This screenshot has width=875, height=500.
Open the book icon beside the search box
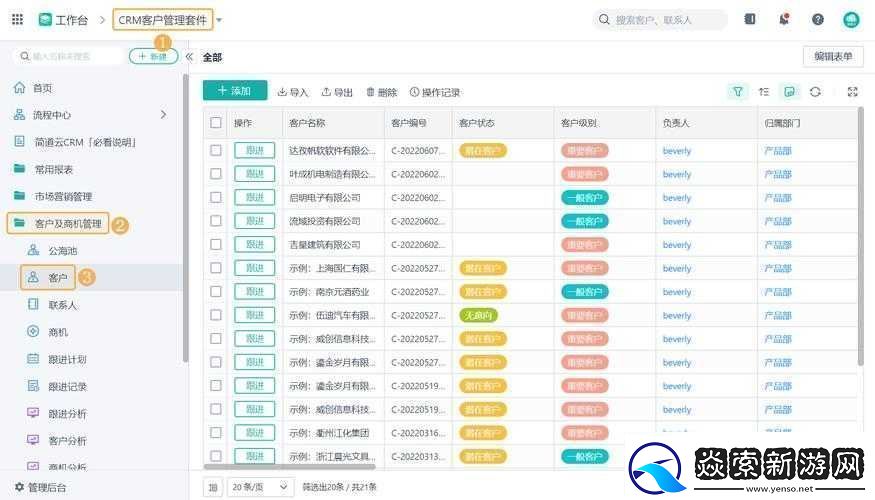coord(750,19)
